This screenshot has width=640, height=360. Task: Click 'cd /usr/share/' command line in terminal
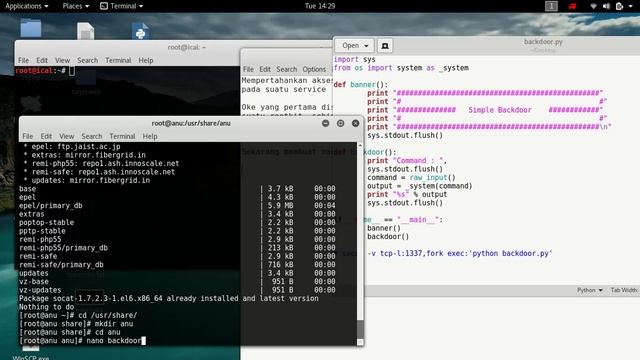(78, 315)
